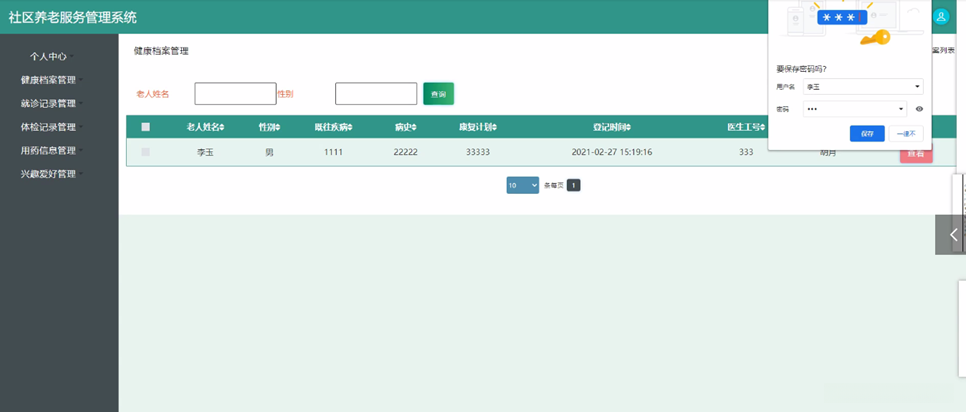Sort the table by 登记时间 column
Viewport: 966px width, 412px height.
click(612, 127)
